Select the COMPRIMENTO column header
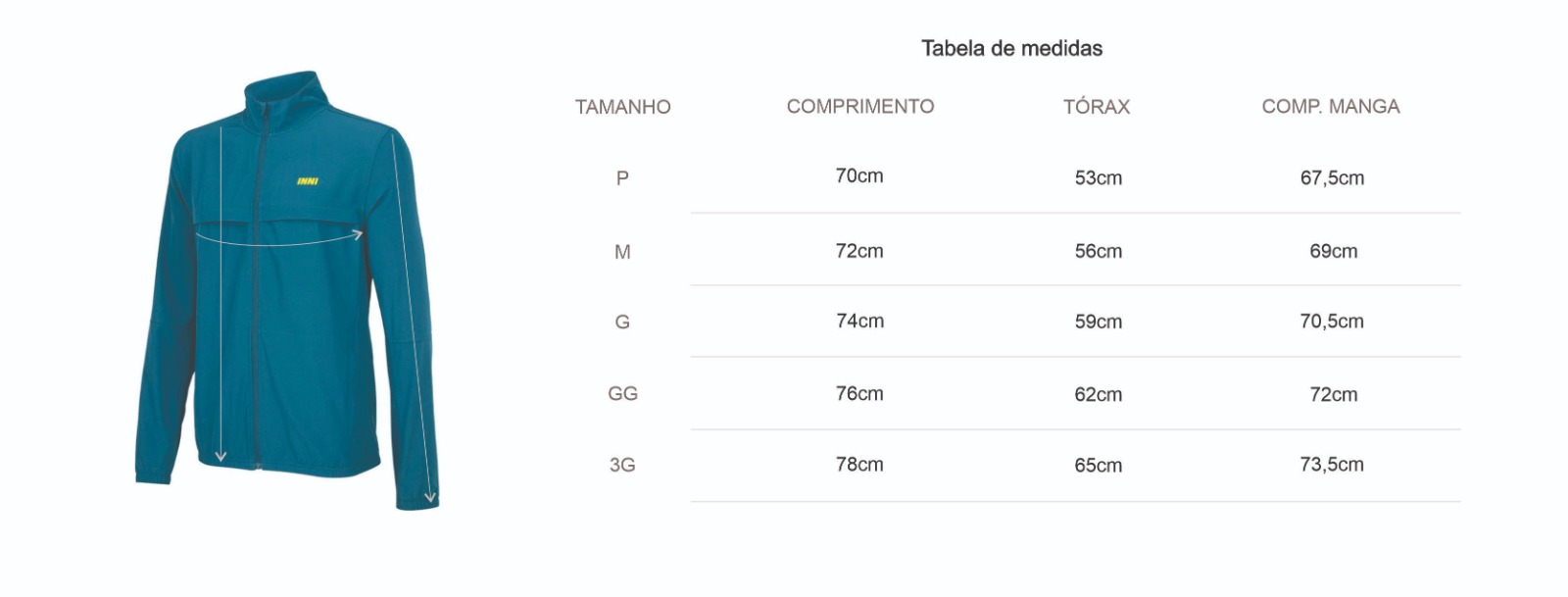1568x597 pixels. tap(860, 106)
